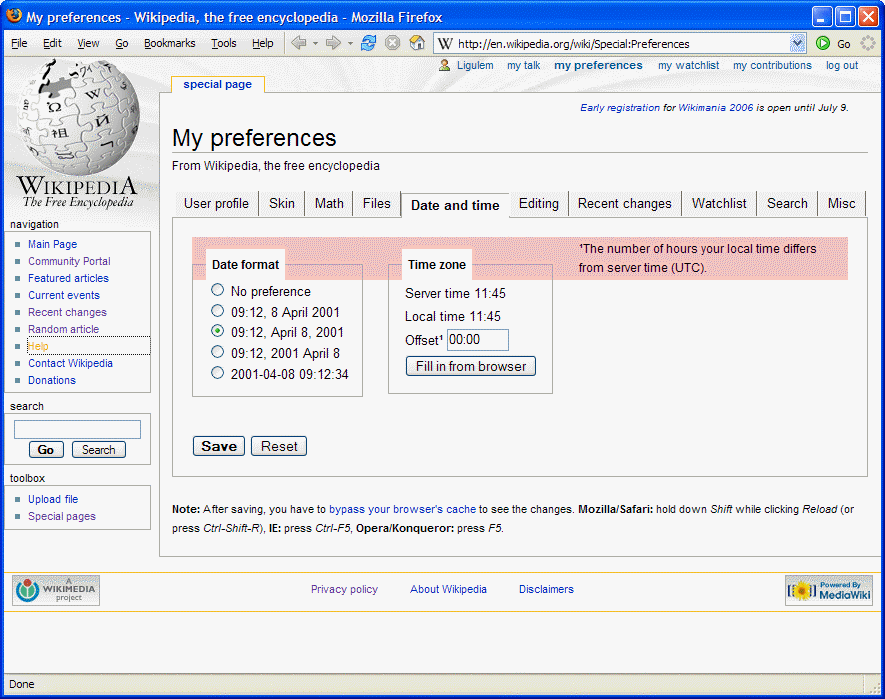
Task: Select date format 2001-04-08 09:12:34
Action: tap(217, 373)
